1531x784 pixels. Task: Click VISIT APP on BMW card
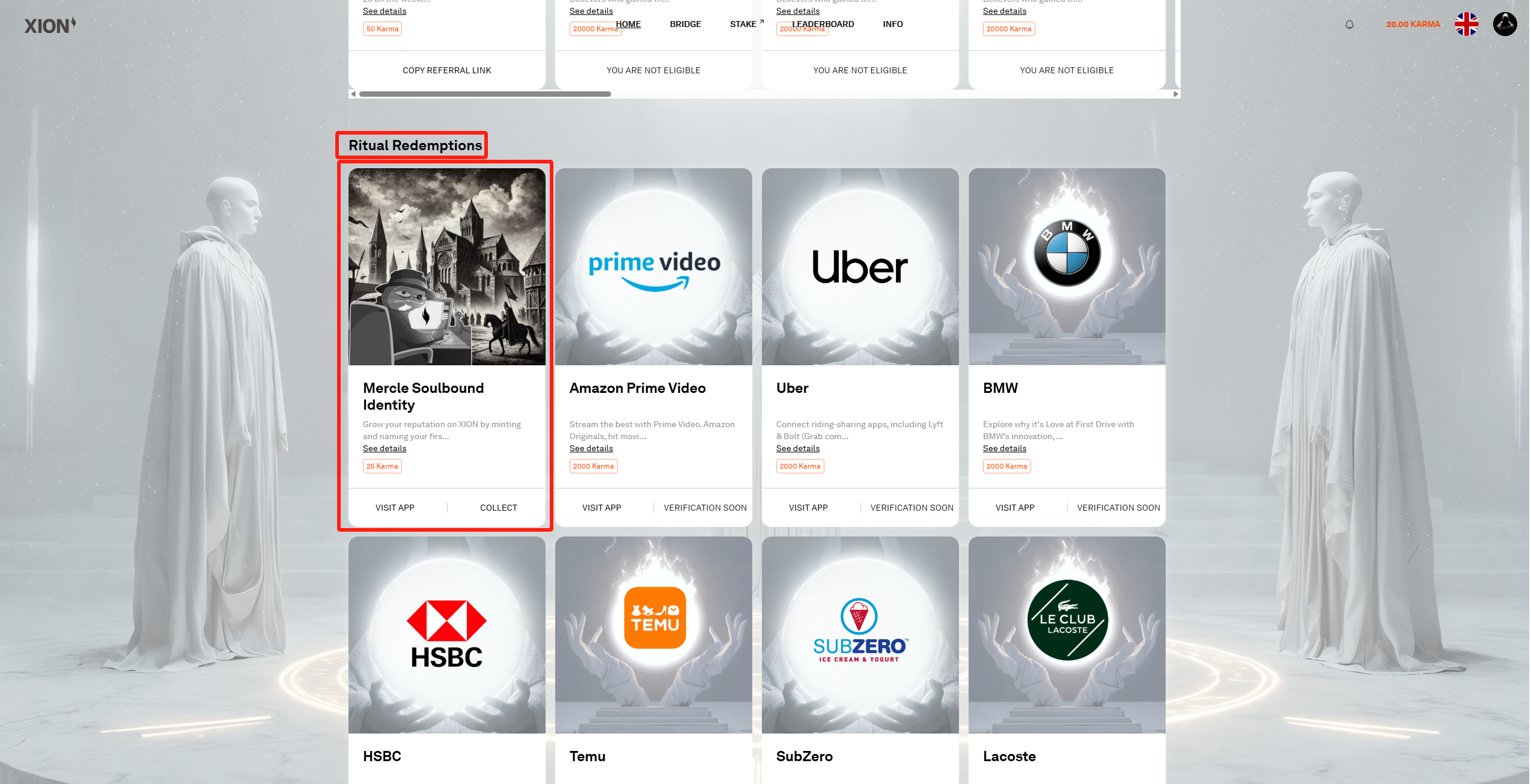pos(1015,508)
